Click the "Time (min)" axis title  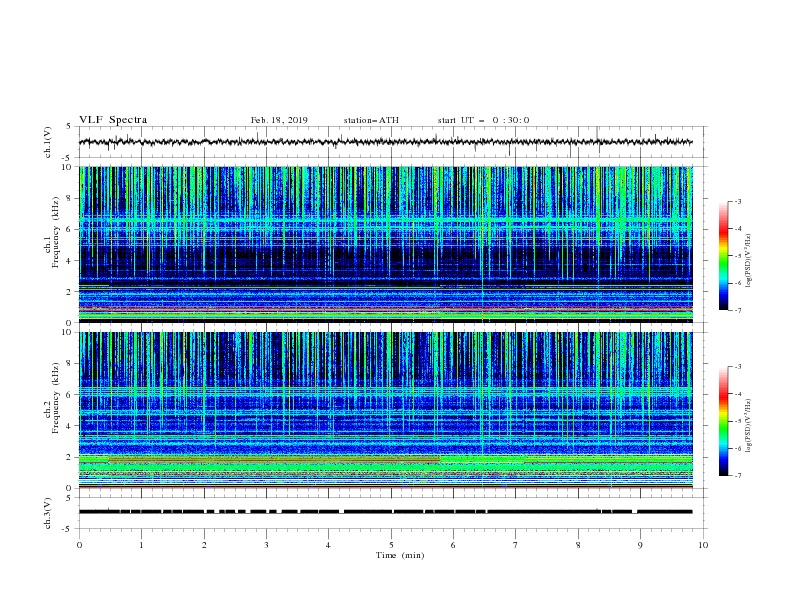click(400, 555)
